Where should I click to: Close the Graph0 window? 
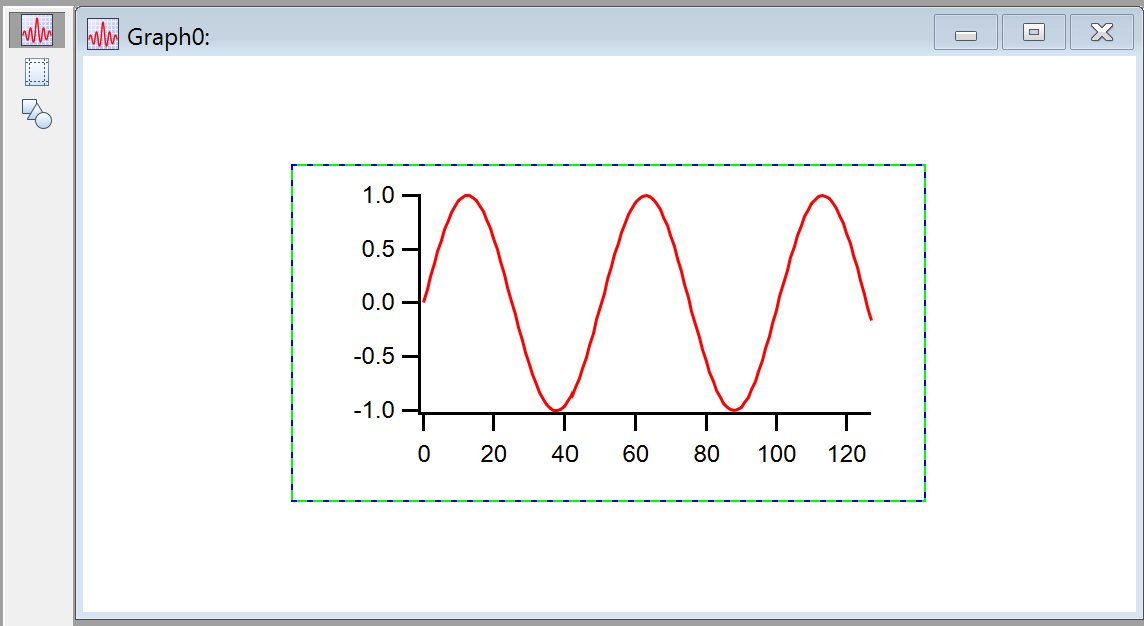(x=1101, y=33)
